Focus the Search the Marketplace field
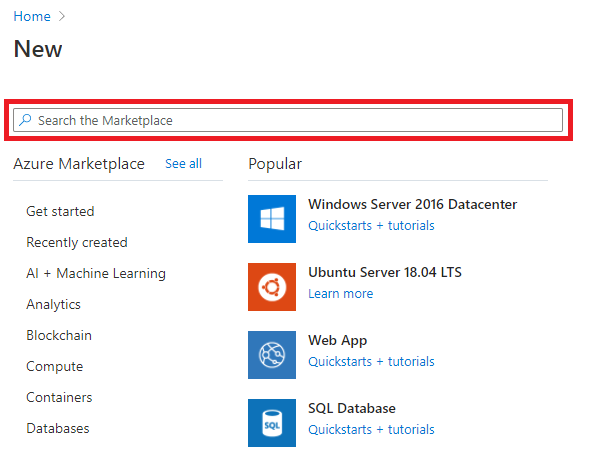The image size is (592, 449). (x=288, y=120)
